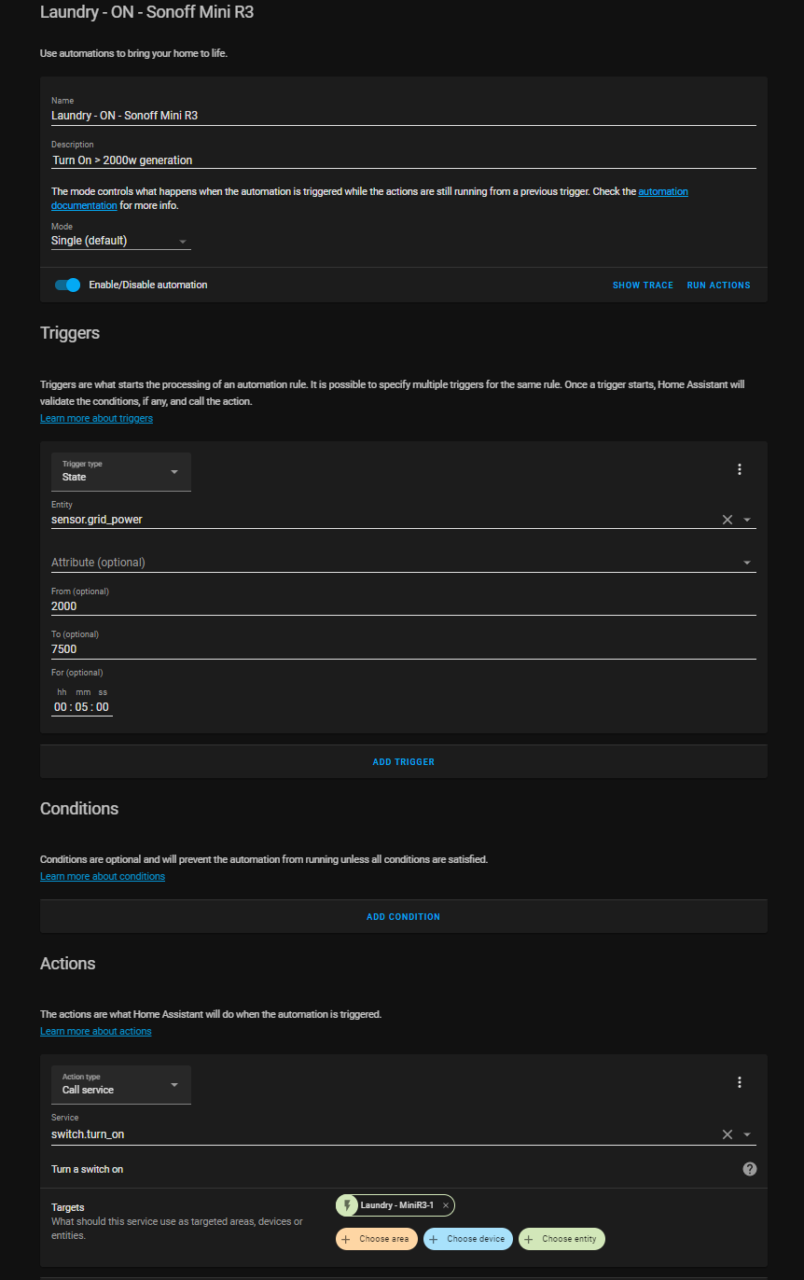Click RUN ACTIONS to test the automation
Image resolution: width=804 pixels, height=1280 pixels.
pos(718,284)
